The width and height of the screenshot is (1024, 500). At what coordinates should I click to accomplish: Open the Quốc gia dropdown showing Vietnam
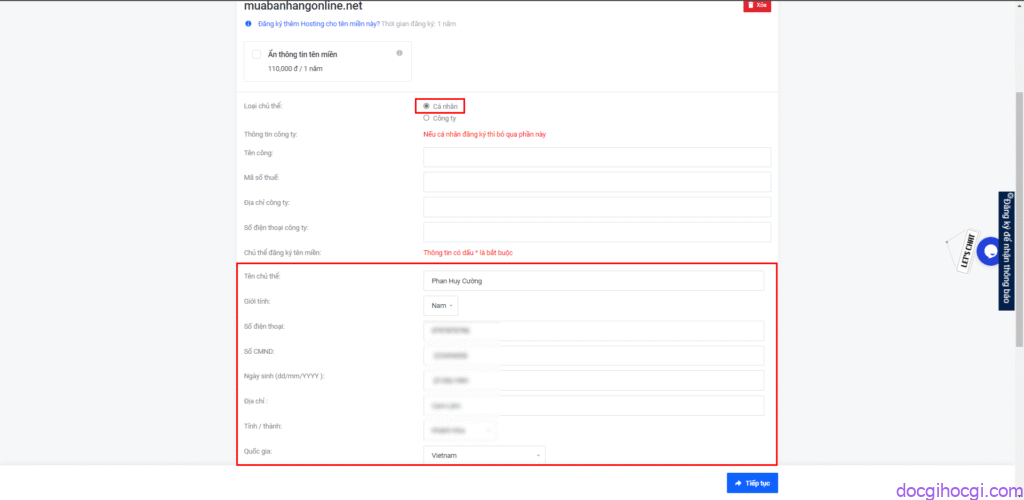coord(484,455)
